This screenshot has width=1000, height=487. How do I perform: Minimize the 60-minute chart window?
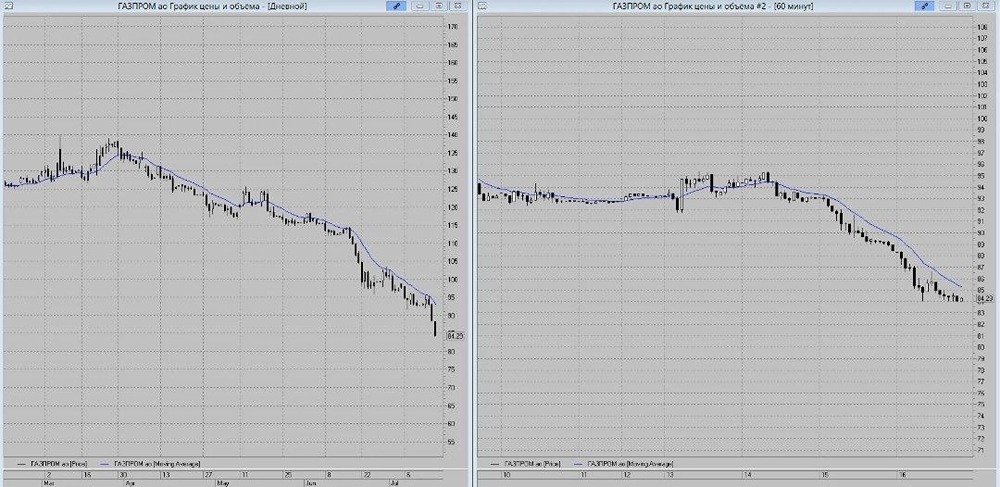(948, 6)
